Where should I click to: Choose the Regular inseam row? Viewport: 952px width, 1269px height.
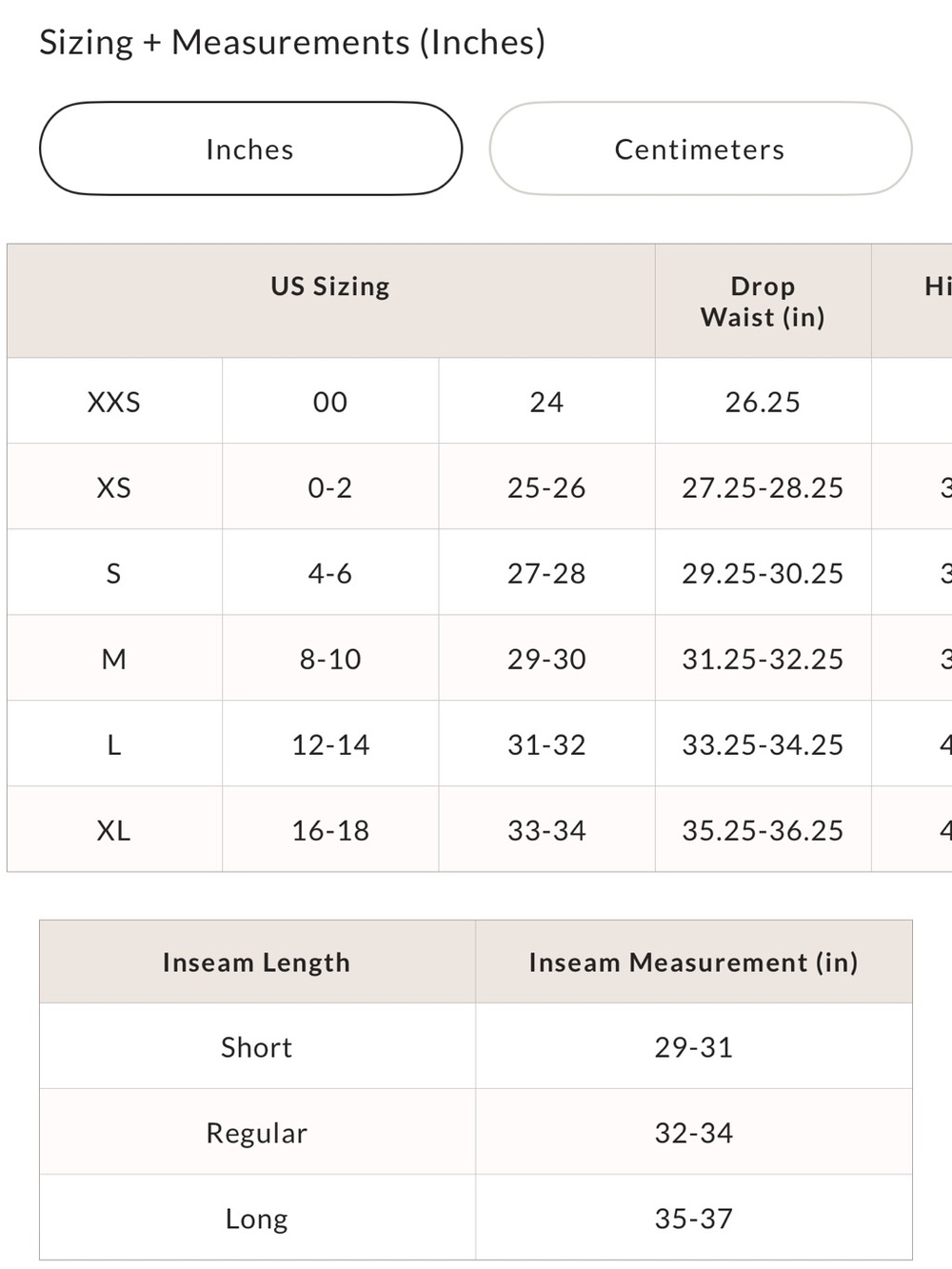point(476,1133)
